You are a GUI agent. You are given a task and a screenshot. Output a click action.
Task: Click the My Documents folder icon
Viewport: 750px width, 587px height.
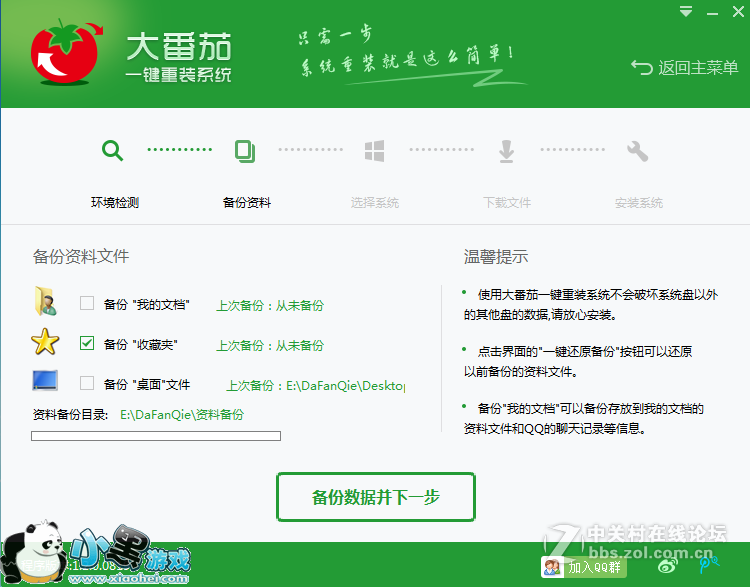pos(46,301)
